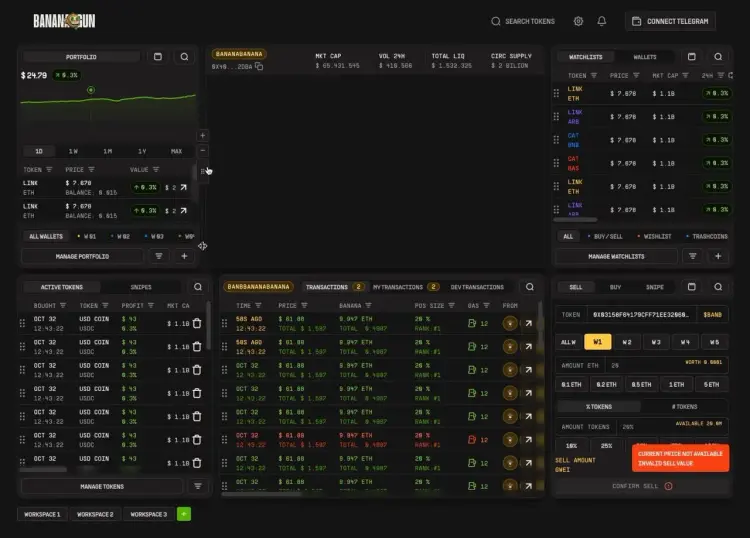
Task: Click the Manage Tokens button
Action: tap(103, 485)
